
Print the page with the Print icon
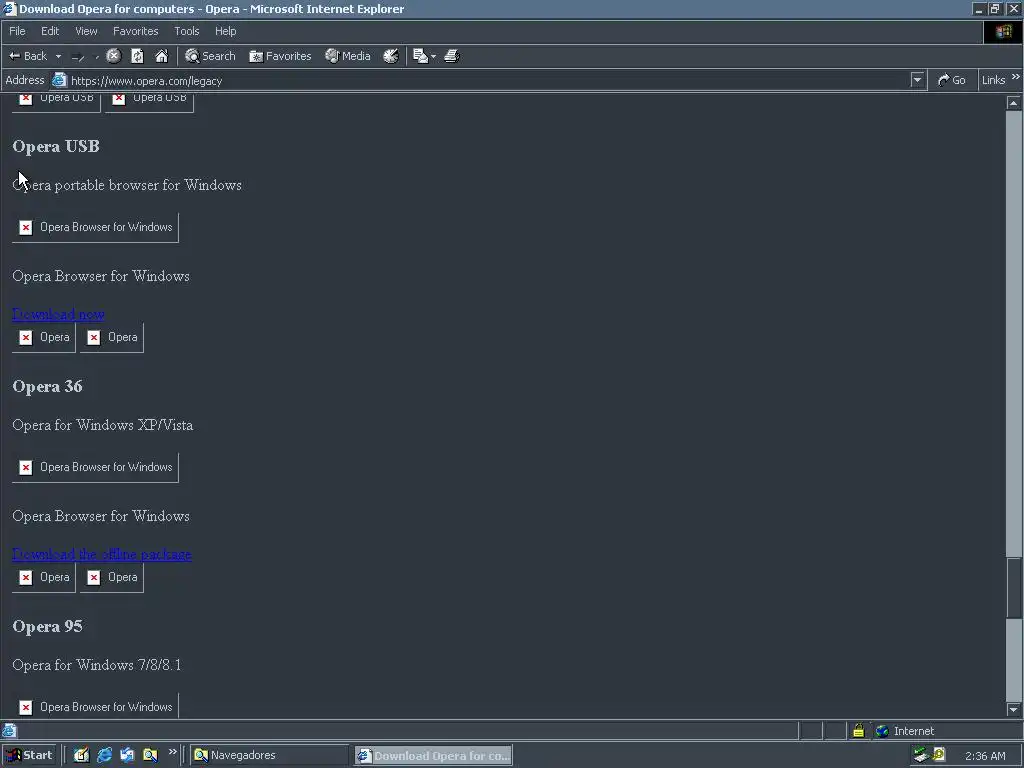[x=452, y=56]
